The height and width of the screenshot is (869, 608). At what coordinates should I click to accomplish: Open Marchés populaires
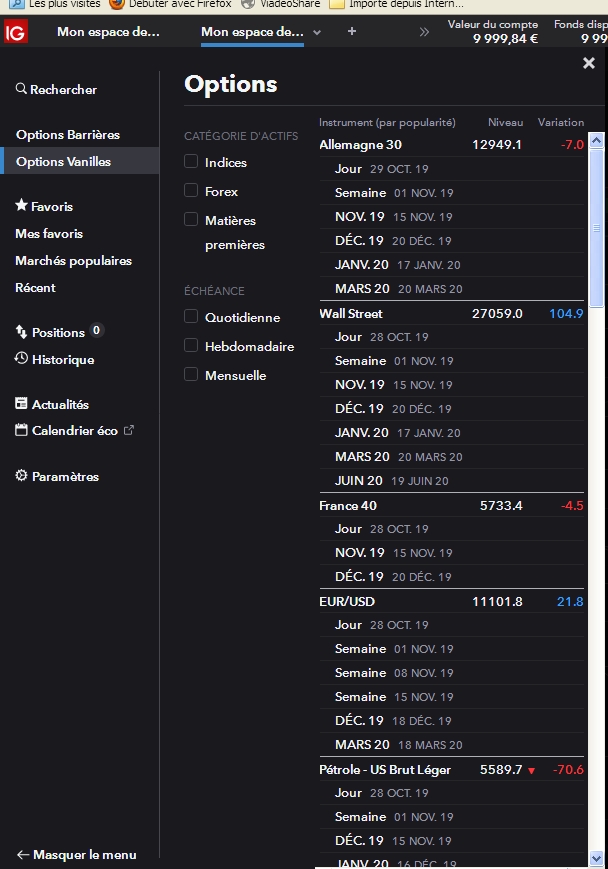click(73, 261)
